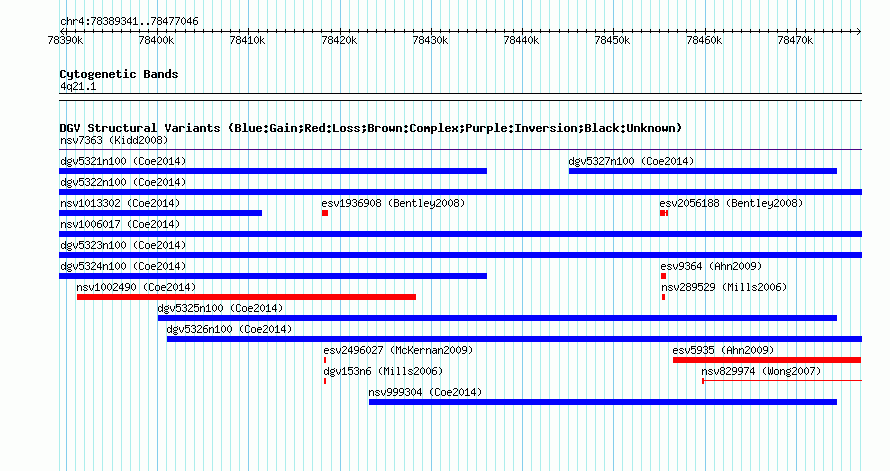The image size is (890, 471).
Task: Open the dgv5322n100 (Coe2014) variant label
Action: tap(123, 182)
